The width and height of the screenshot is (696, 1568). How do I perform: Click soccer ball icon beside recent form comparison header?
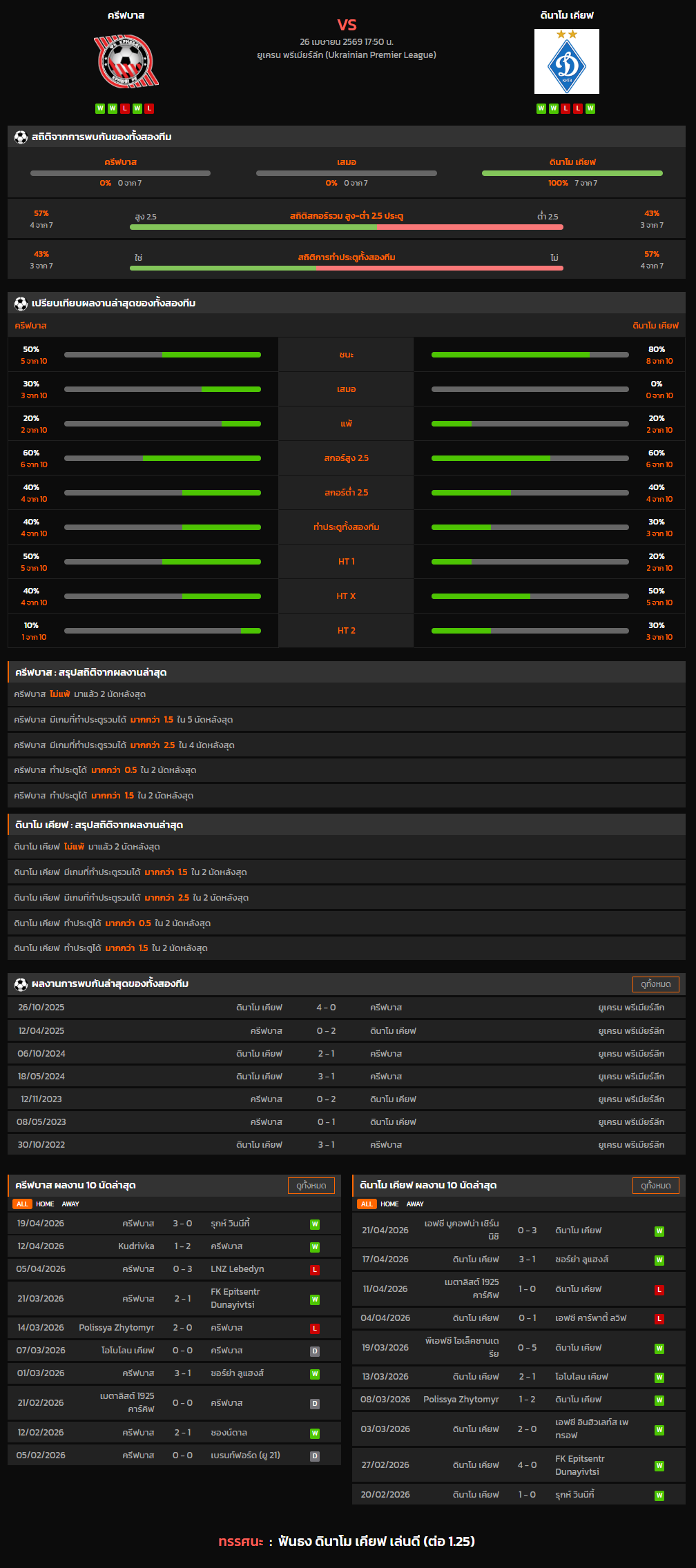pos(21,304)
